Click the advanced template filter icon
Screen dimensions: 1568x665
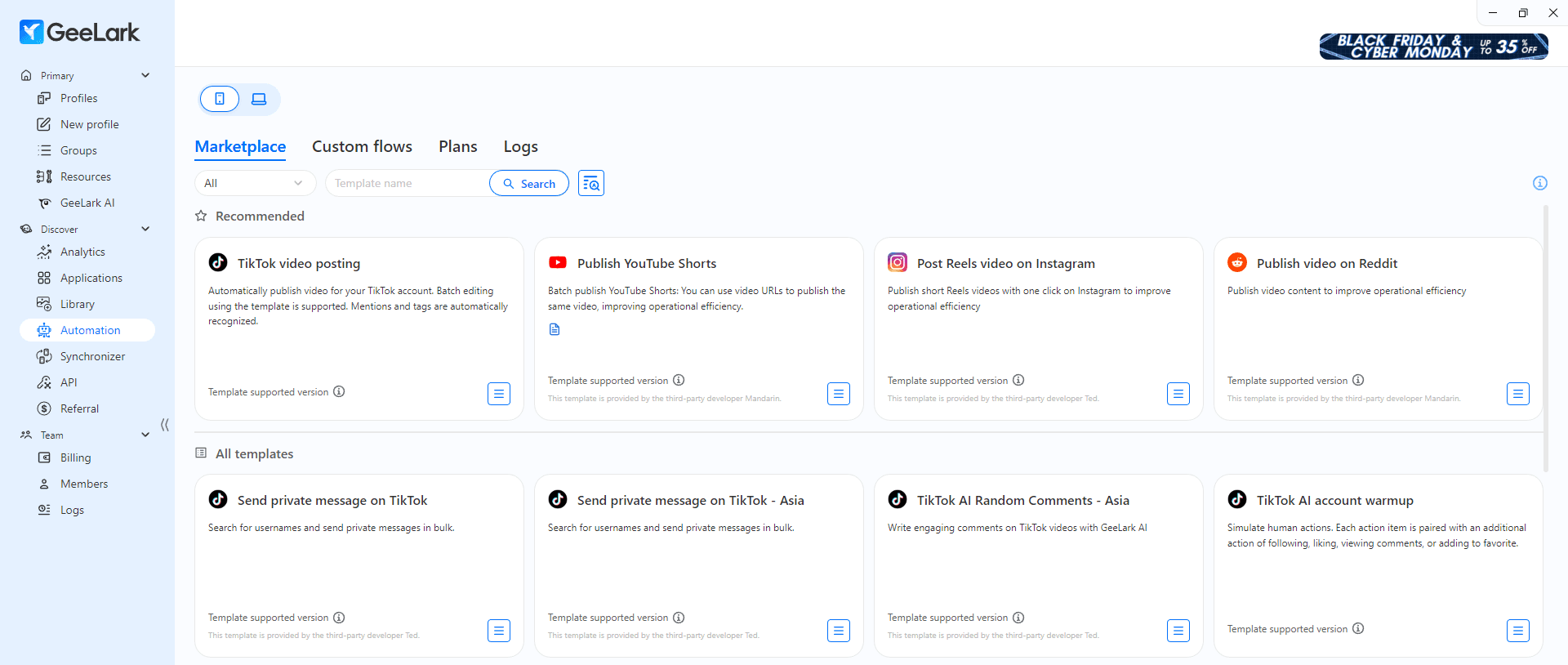click(590, 183)
